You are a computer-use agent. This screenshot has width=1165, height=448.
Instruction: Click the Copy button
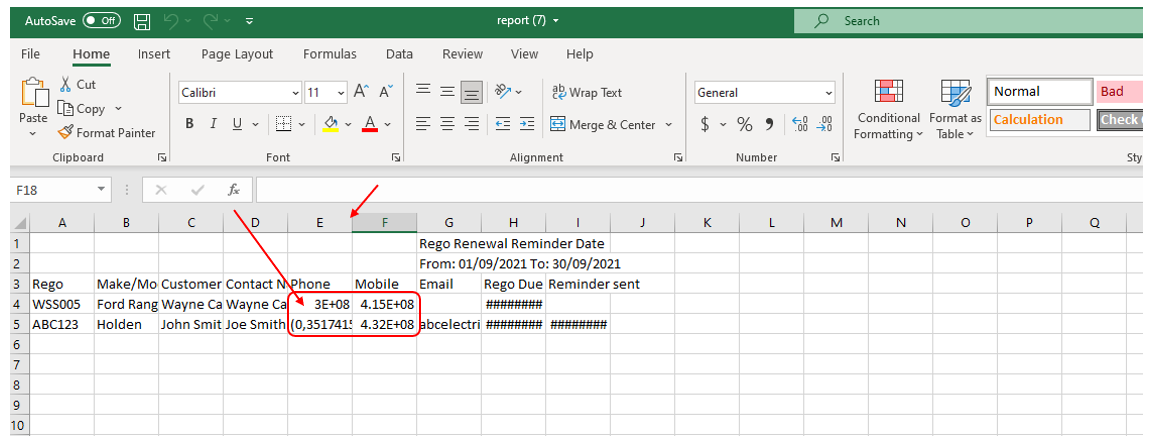(82, 108)
